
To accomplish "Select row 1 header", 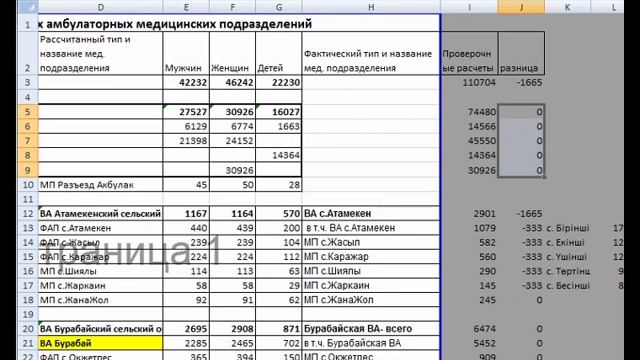I will 28,24.
